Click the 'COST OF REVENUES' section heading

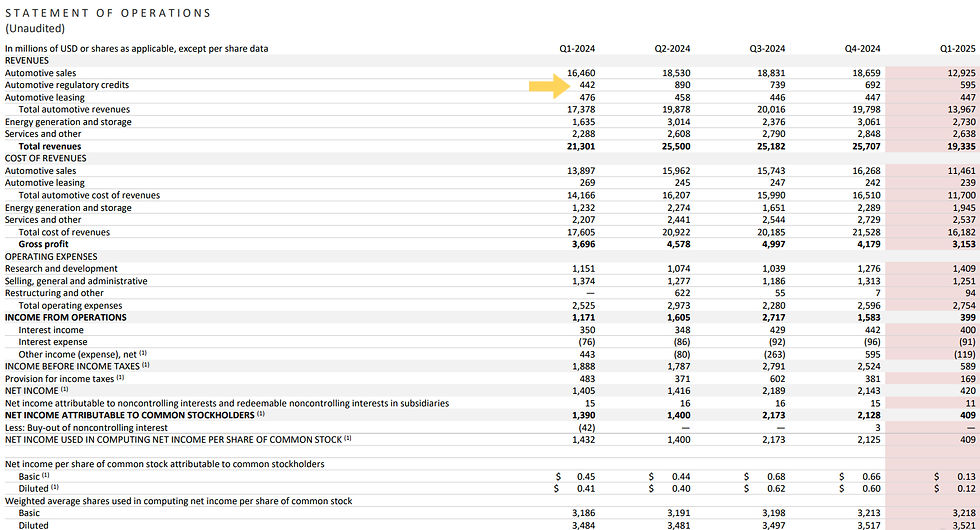click(x=46, y=158)
